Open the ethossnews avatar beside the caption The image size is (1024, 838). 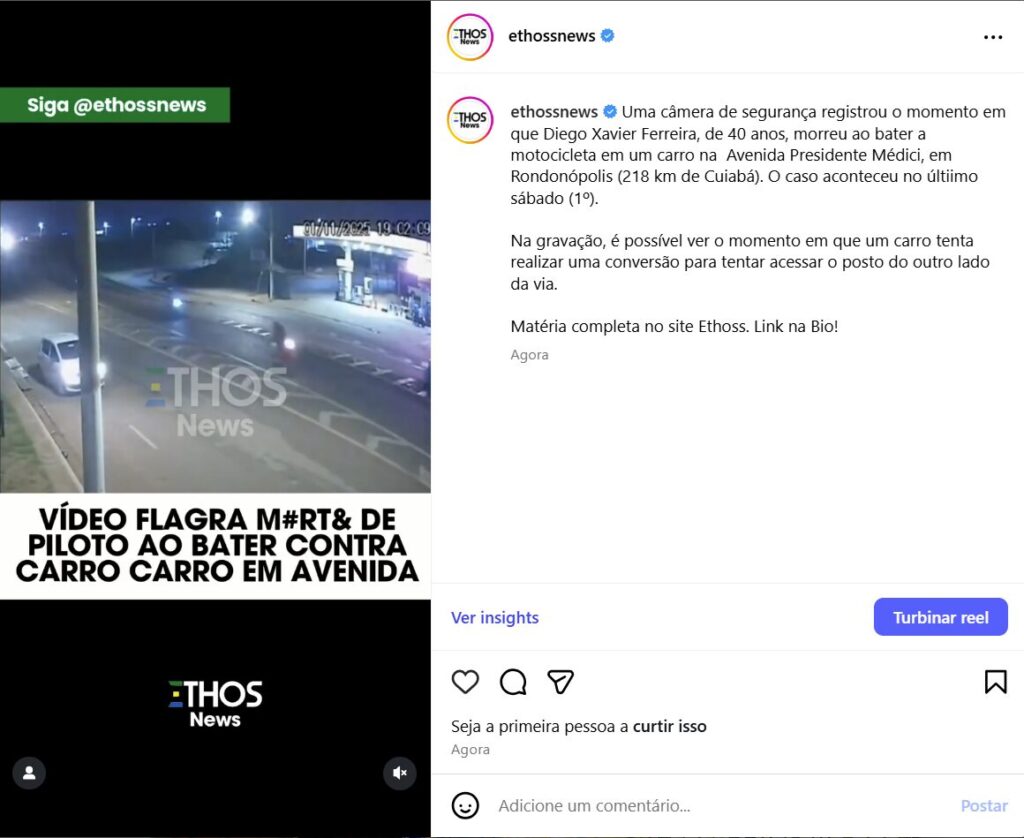pyautogui.click(x=470, y=120)
